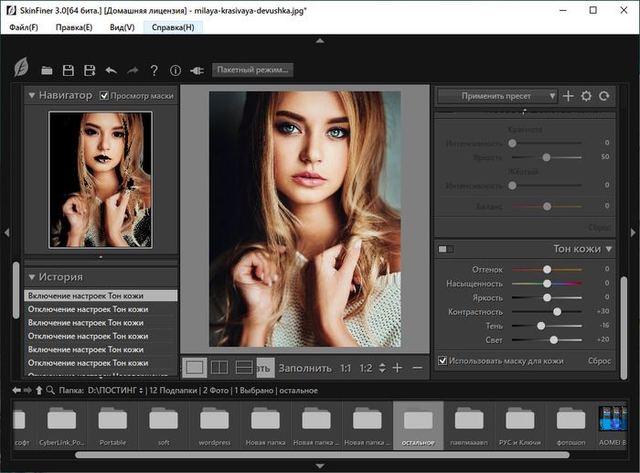
Task: Open help with the question mark icon
Action: pyautogui.click(x=153, y=71)
